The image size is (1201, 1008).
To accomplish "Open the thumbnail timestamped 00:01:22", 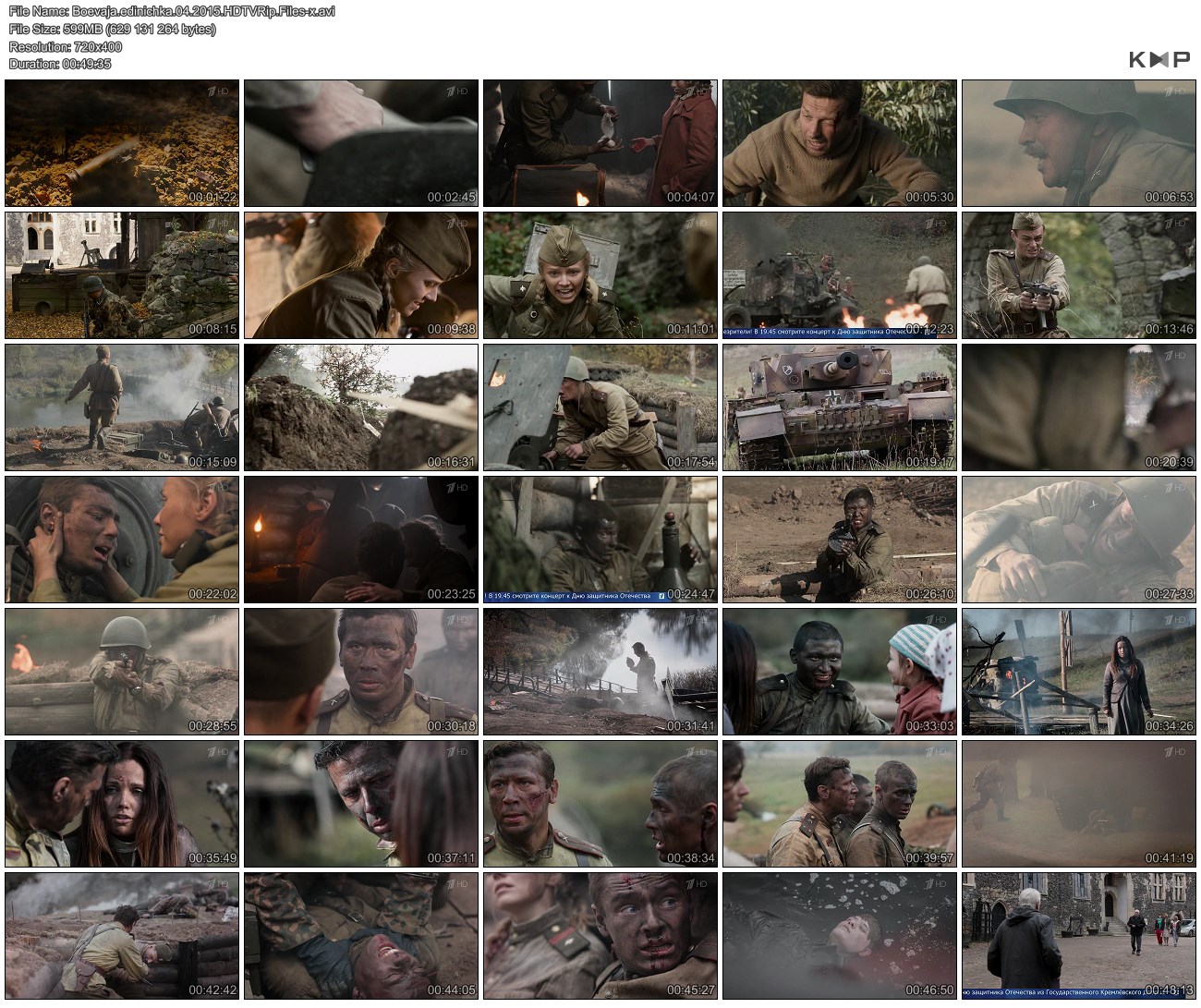I will [122, 143].
